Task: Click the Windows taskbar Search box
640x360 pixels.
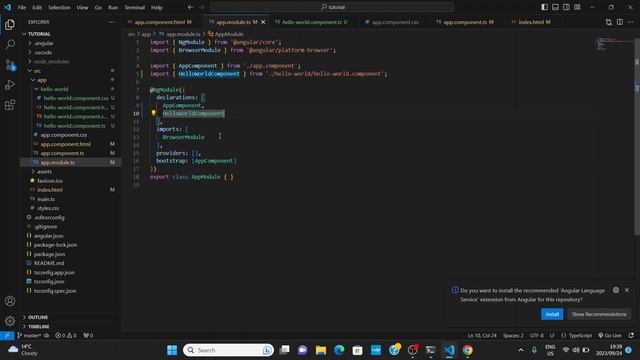Action: tap(229, 350)
